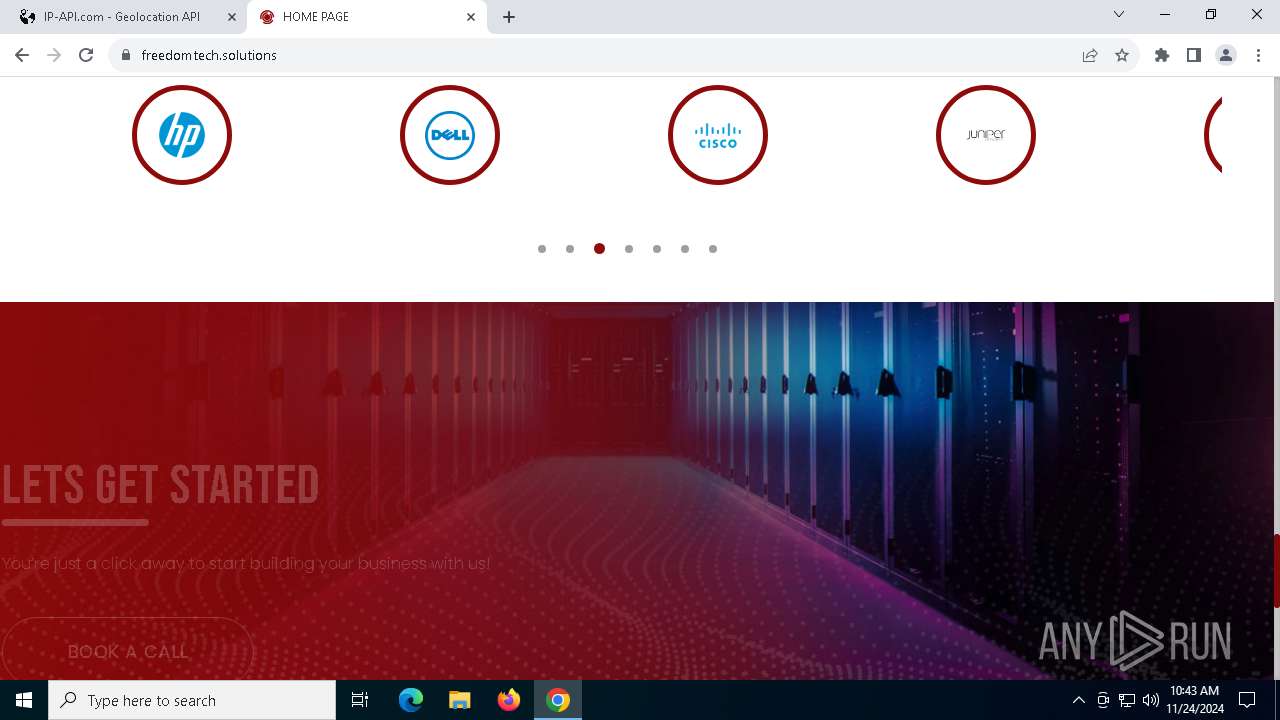View site information lock icon
Screen dimensions: 1280x720
pos(126,55)
